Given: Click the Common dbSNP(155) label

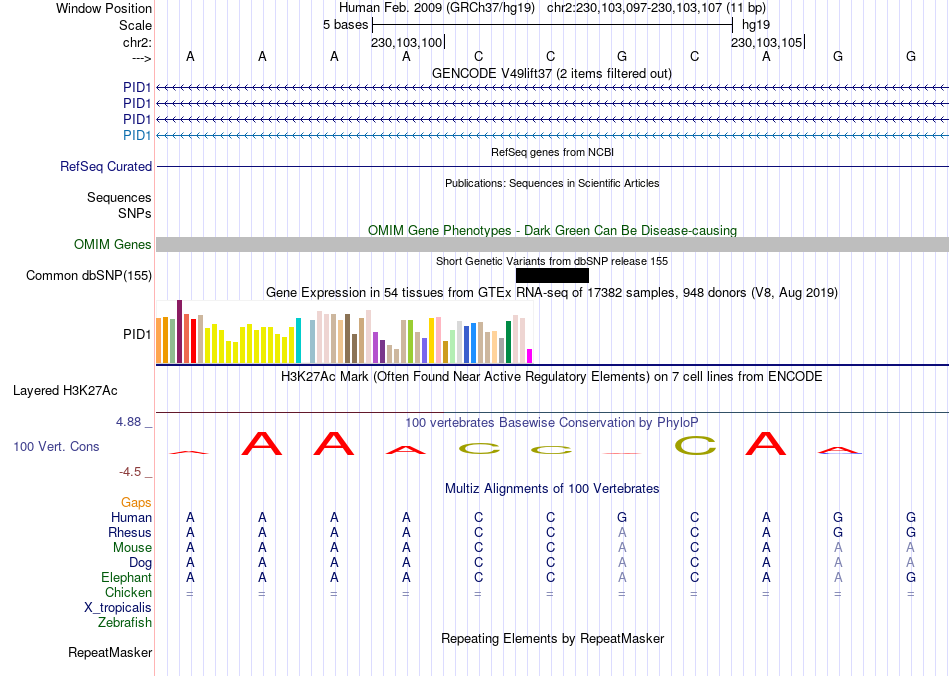Looking at the screenshot, I should pos(88,276).
